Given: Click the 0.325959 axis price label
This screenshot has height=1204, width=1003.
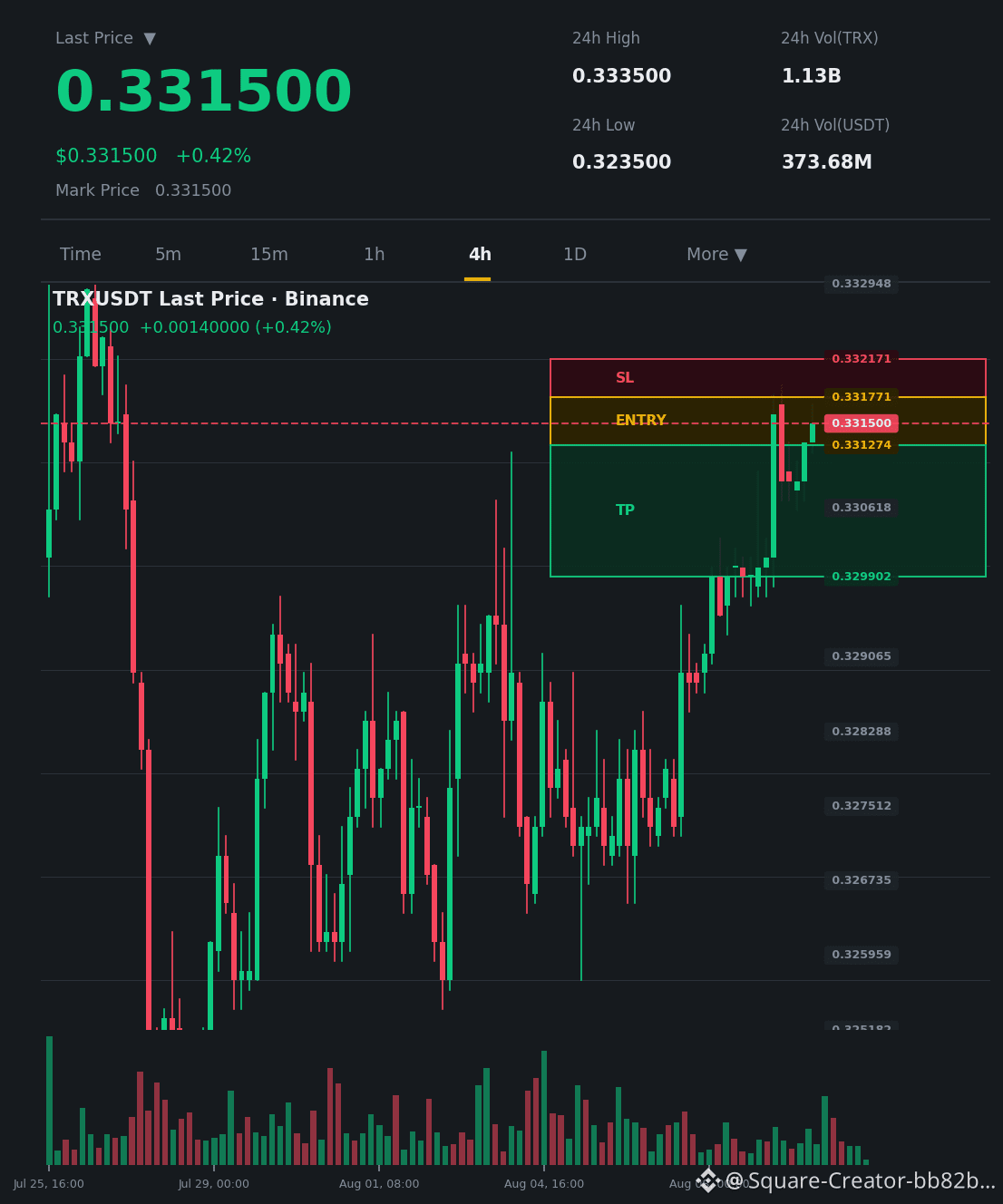Looking at the screenshot, I should (x=862, y=955).
